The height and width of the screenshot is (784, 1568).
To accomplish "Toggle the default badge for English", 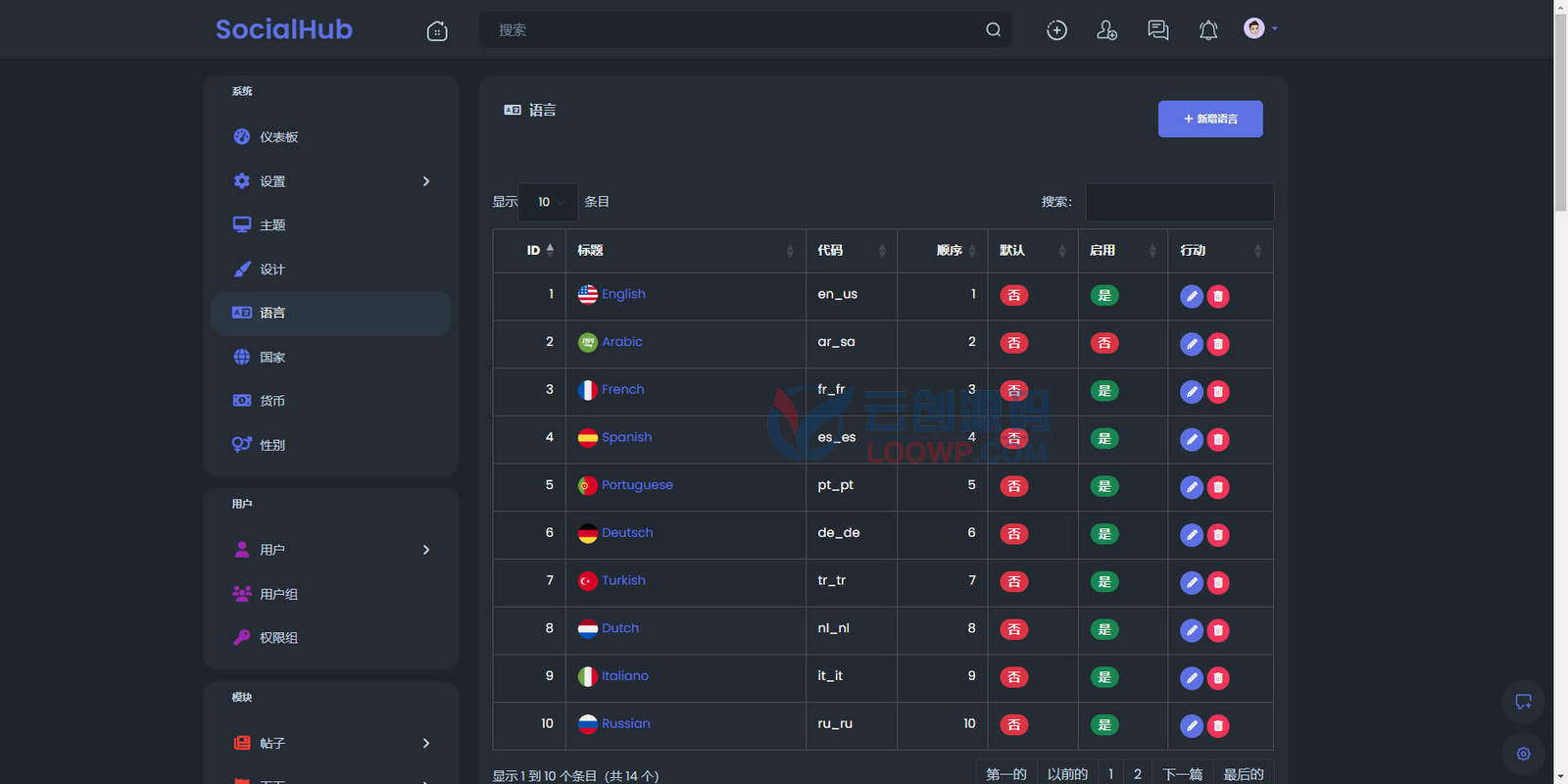I will pos(1014,295).
